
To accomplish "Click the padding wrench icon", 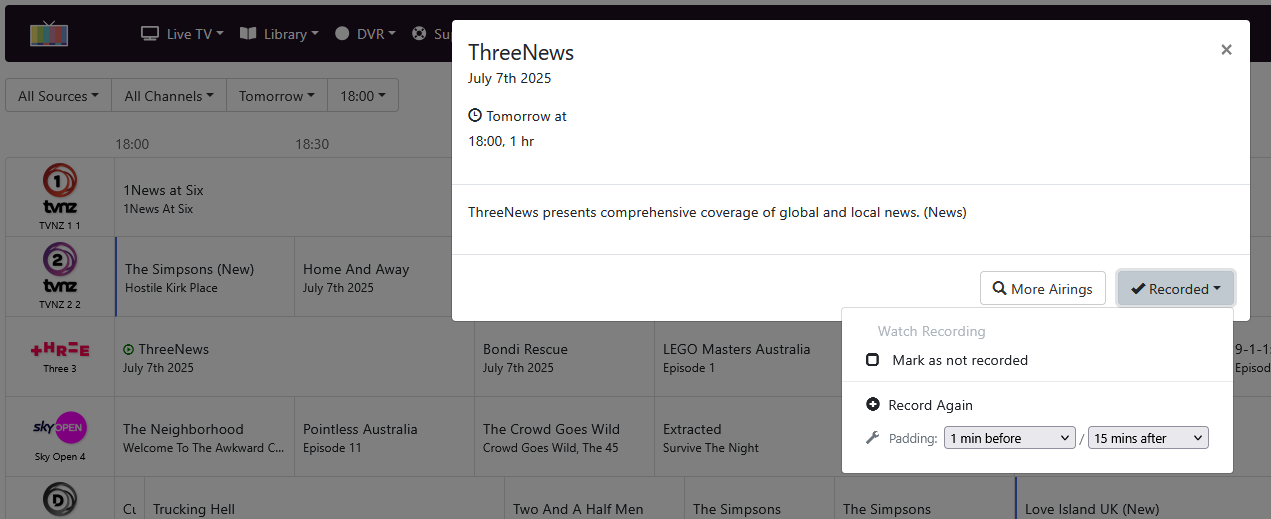I will 872,438.
